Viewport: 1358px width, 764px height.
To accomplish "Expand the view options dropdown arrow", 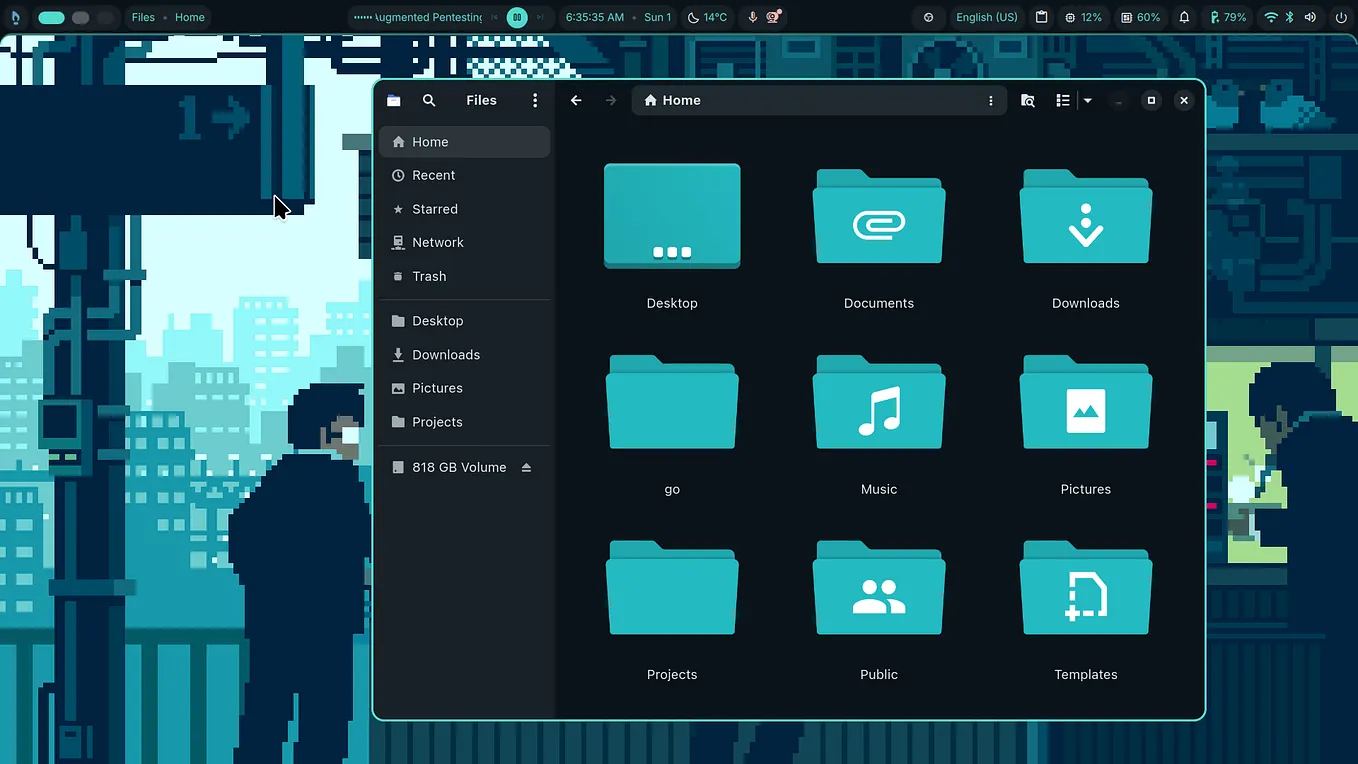I will (1088, 100).
